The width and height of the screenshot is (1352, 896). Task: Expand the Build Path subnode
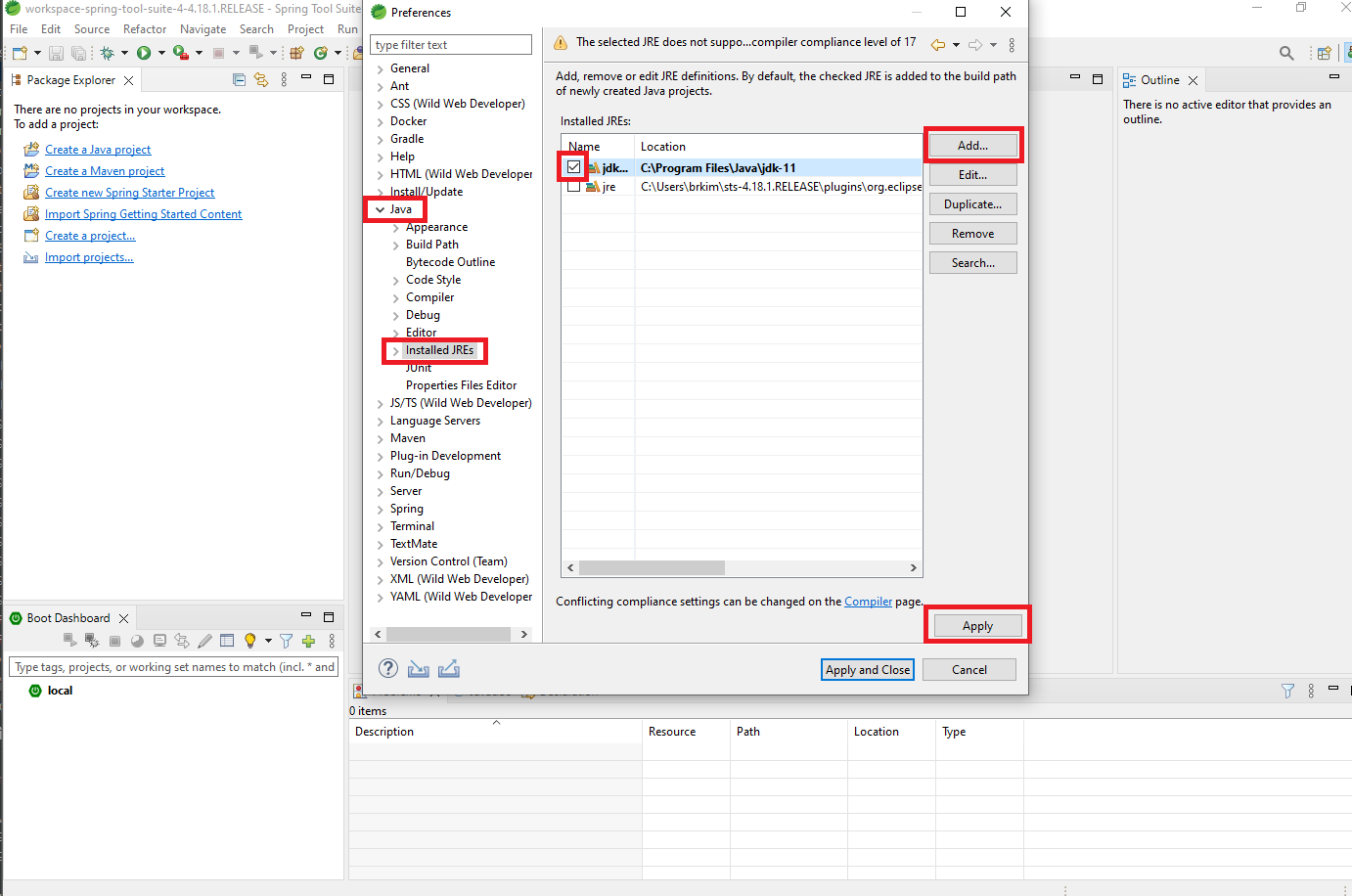click(x=396, y=245)
